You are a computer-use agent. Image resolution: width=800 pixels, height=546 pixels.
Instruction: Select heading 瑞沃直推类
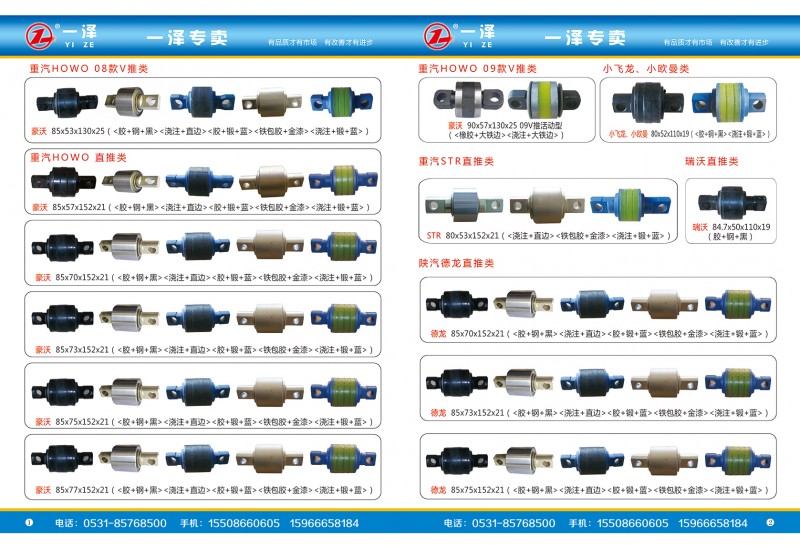[711, 162]
